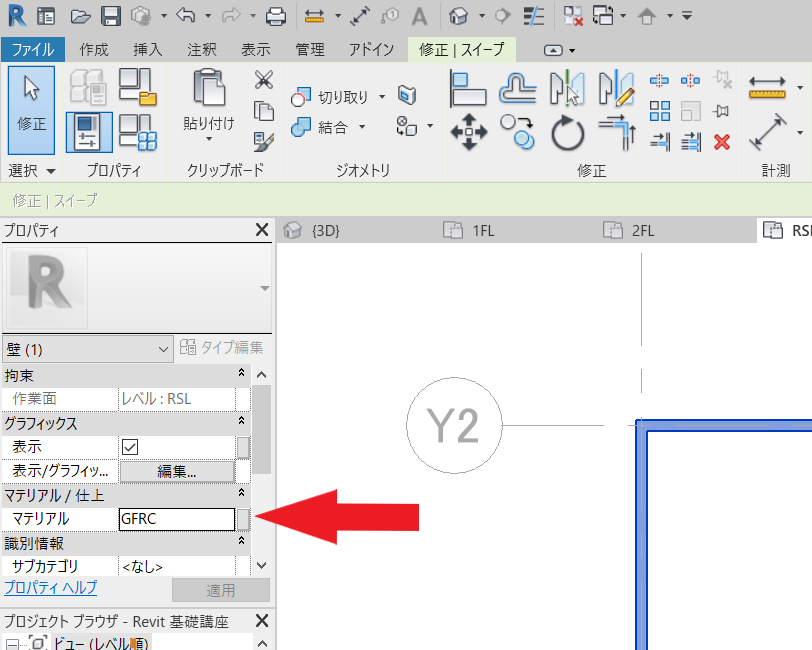This screenshot has height=650, width=812.
Task: Switch to the 注釈 (Annotate) ribbon tab
Action: click(x=202, y=50)
